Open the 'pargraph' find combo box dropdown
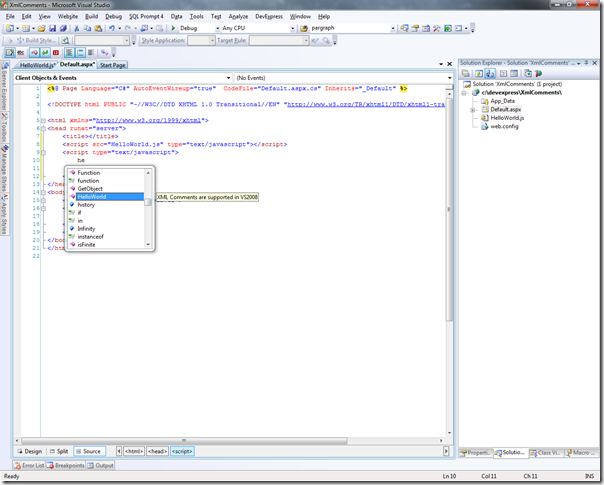This screenshot has height=485, width=604. point(393,28)
